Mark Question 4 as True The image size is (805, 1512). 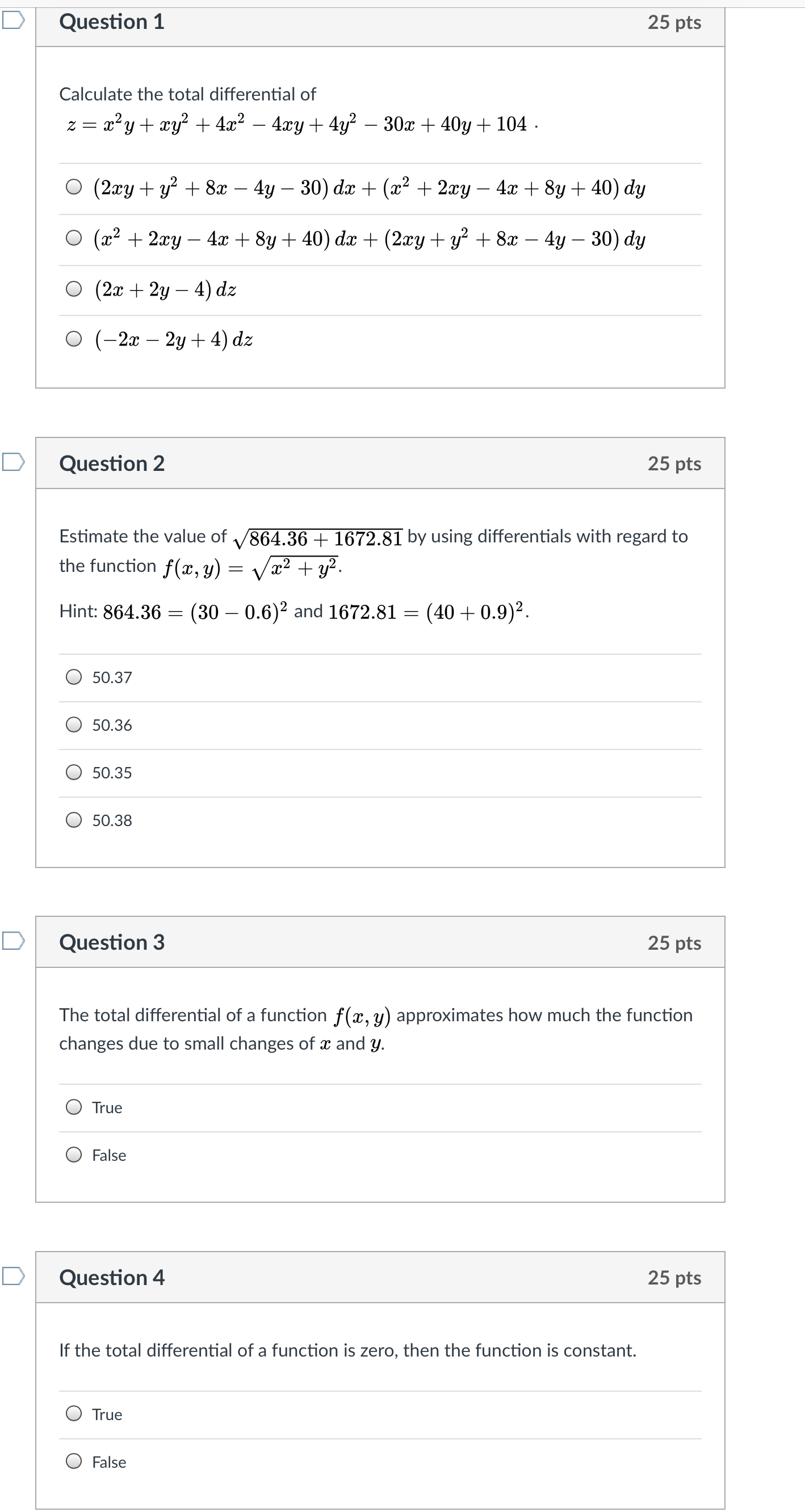[x=73, y=1414]
